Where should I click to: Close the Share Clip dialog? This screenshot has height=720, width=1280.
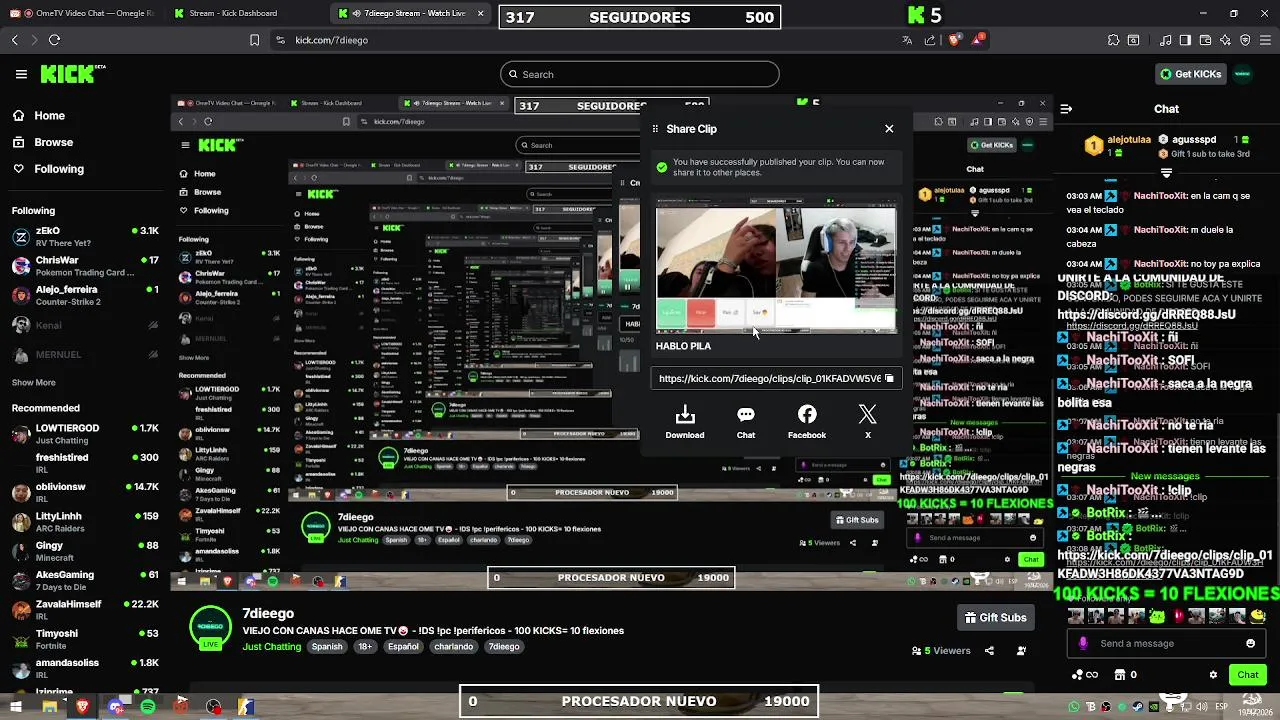click(889, 128)
